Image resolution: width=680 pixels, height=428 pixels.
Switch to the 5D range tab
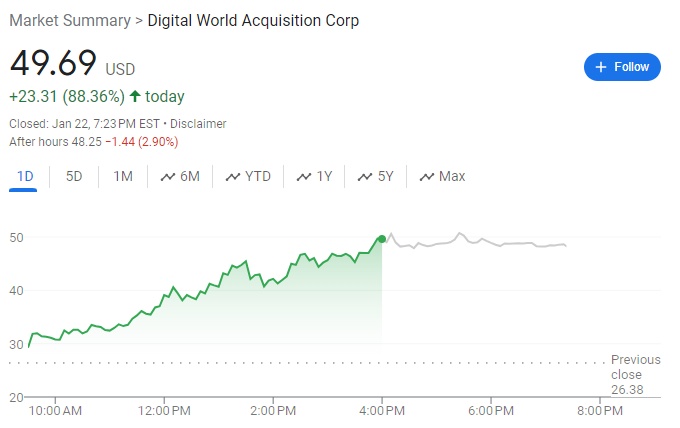pos(74,177)
